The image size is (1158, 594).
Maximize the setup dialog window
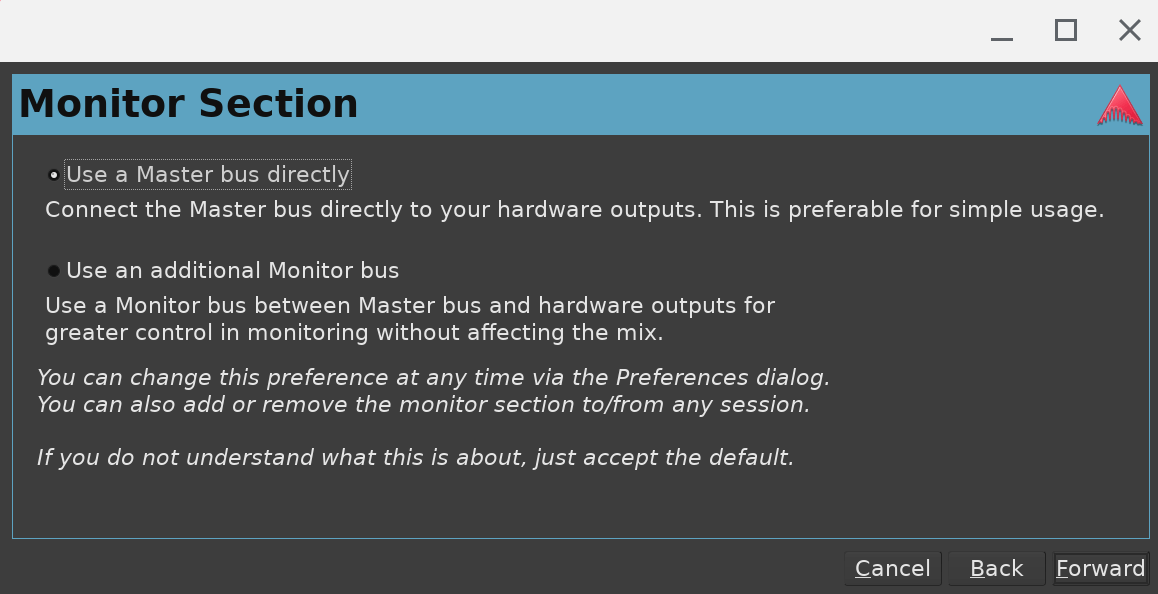coord(1066,30)
